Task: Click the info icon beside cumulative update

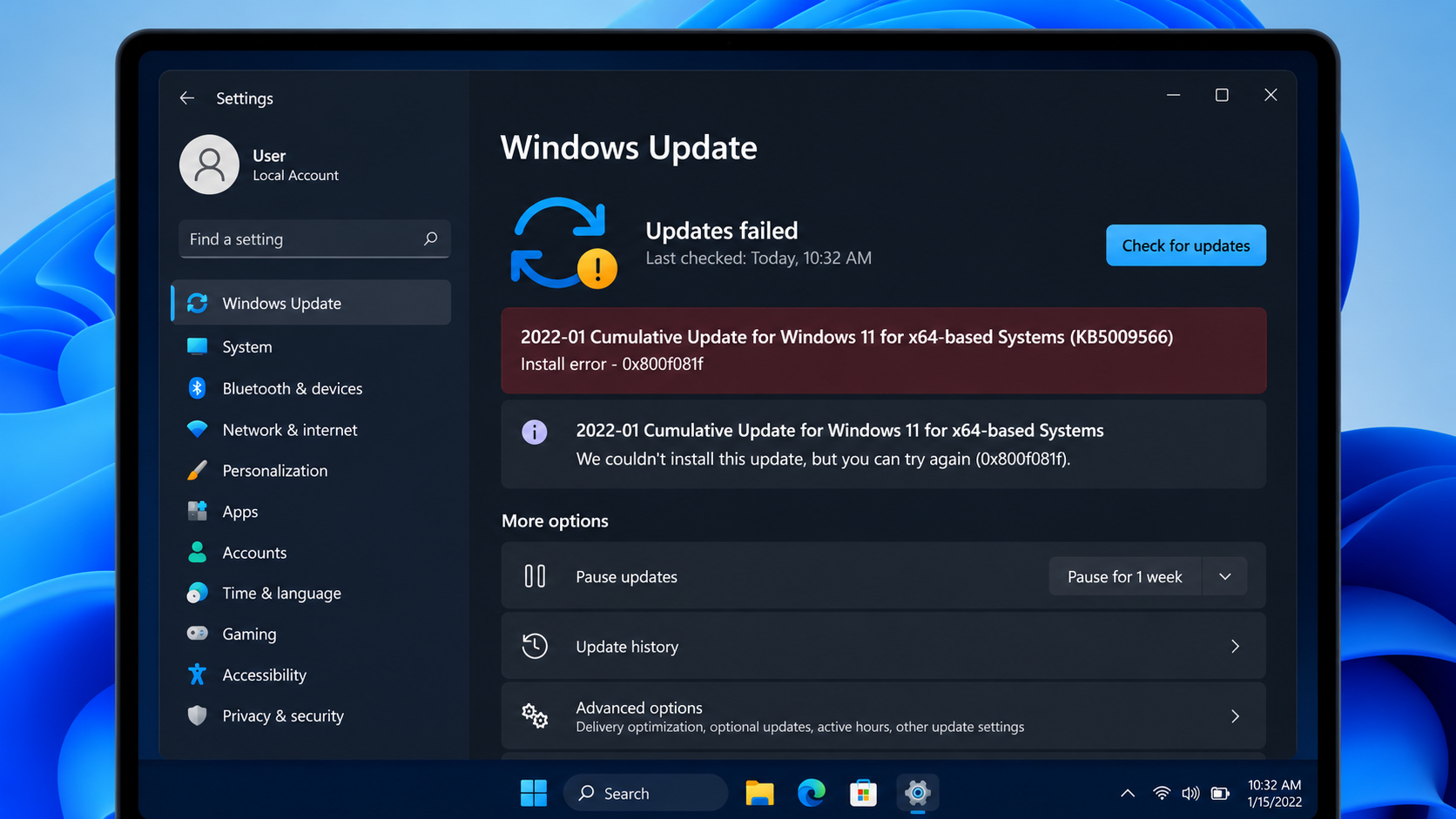Action: [534, 432]
